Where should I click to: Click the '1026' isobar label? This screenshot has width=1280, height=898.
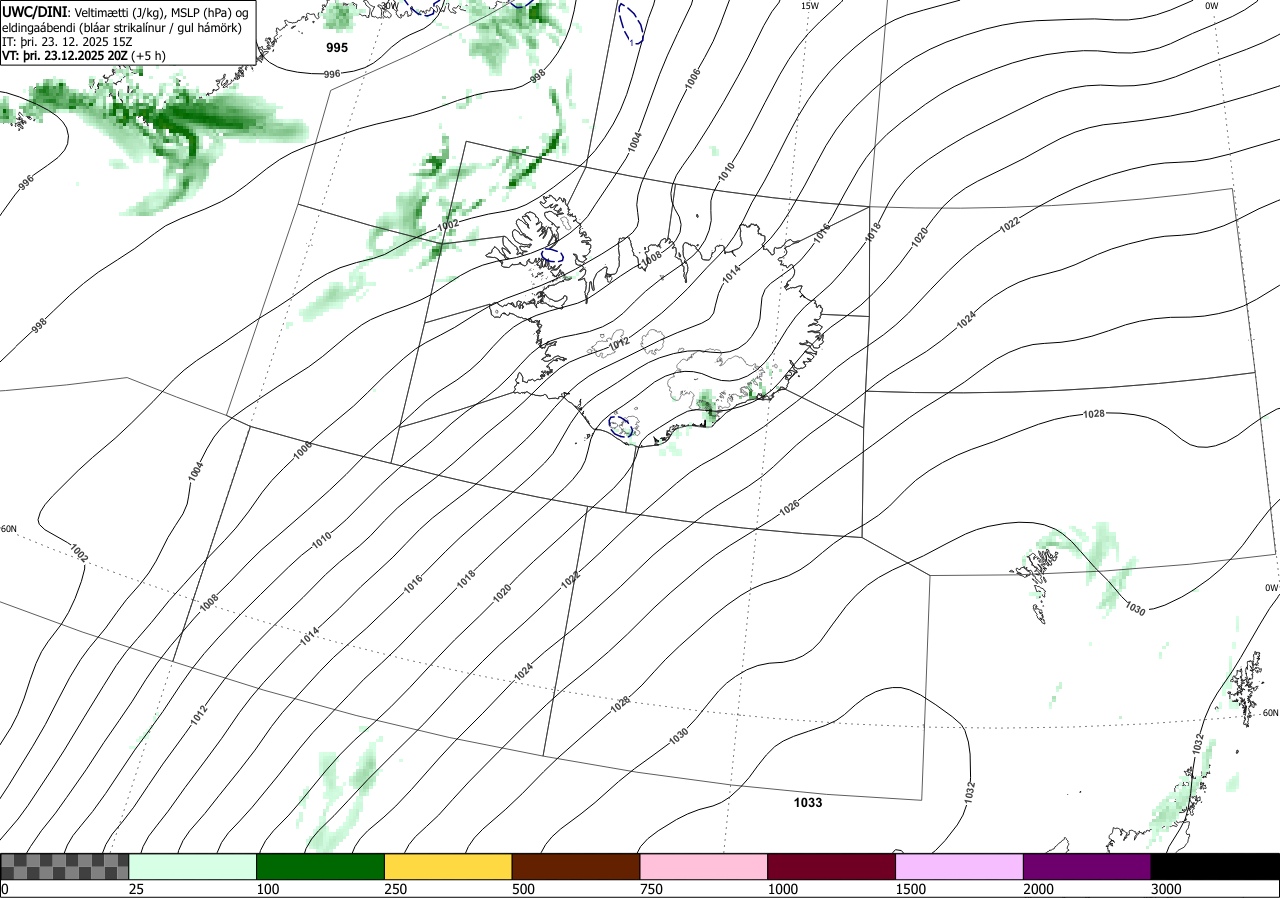click(789, 507)
